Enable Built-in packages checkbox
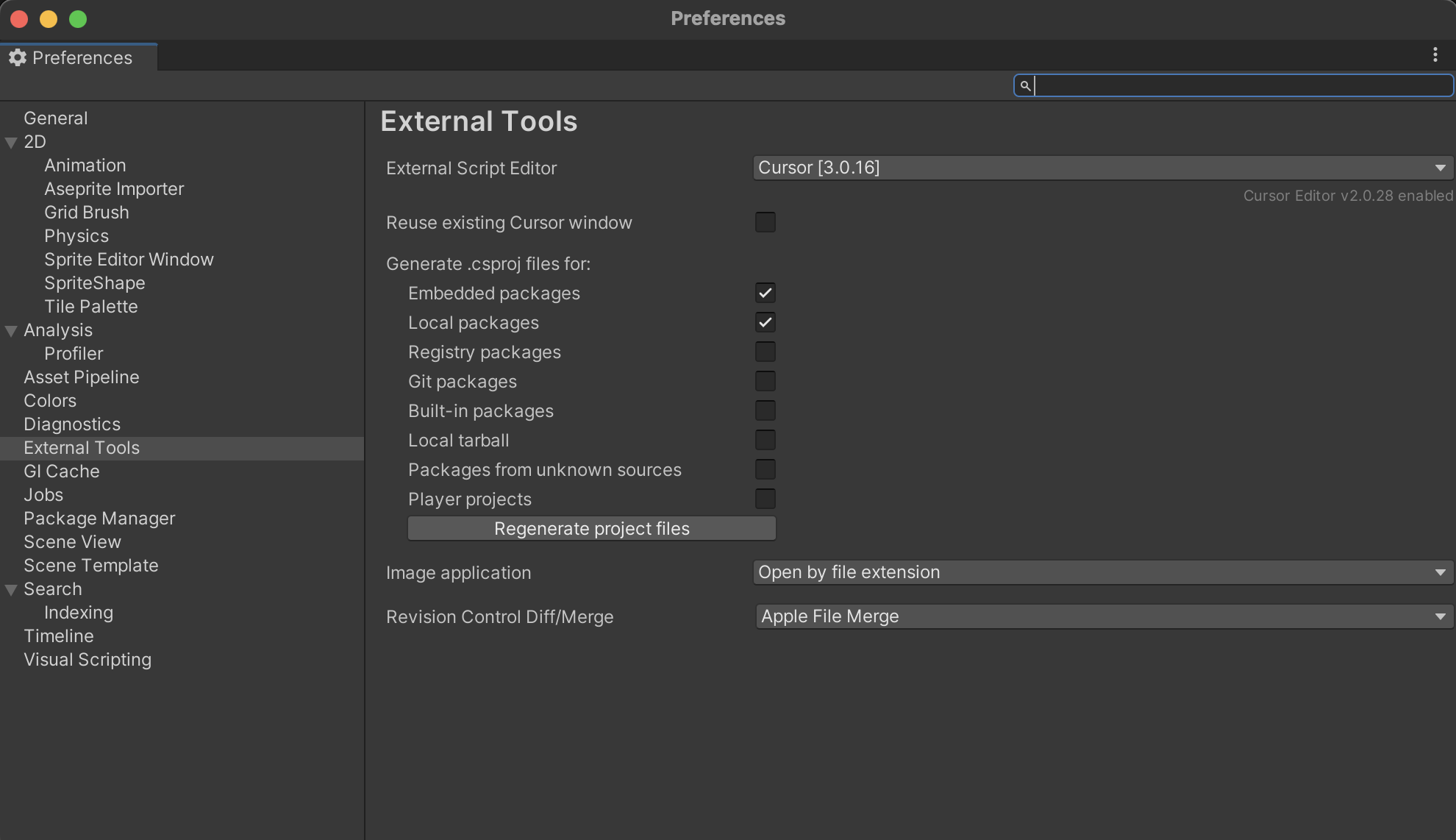Viewport: 1456px width, 840px height. pos(766,410)
